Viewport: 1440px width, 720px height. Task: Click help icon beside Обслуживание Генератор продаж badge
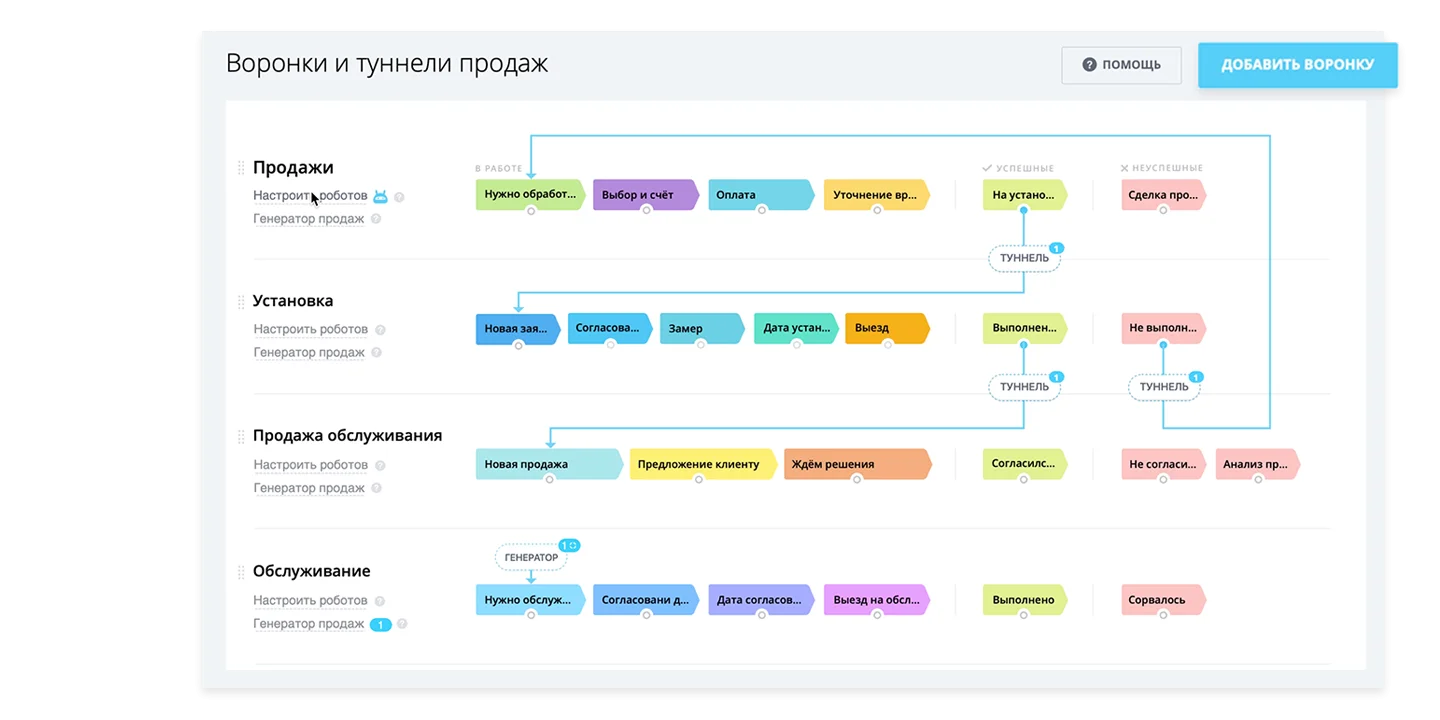(x=402, y=625)
